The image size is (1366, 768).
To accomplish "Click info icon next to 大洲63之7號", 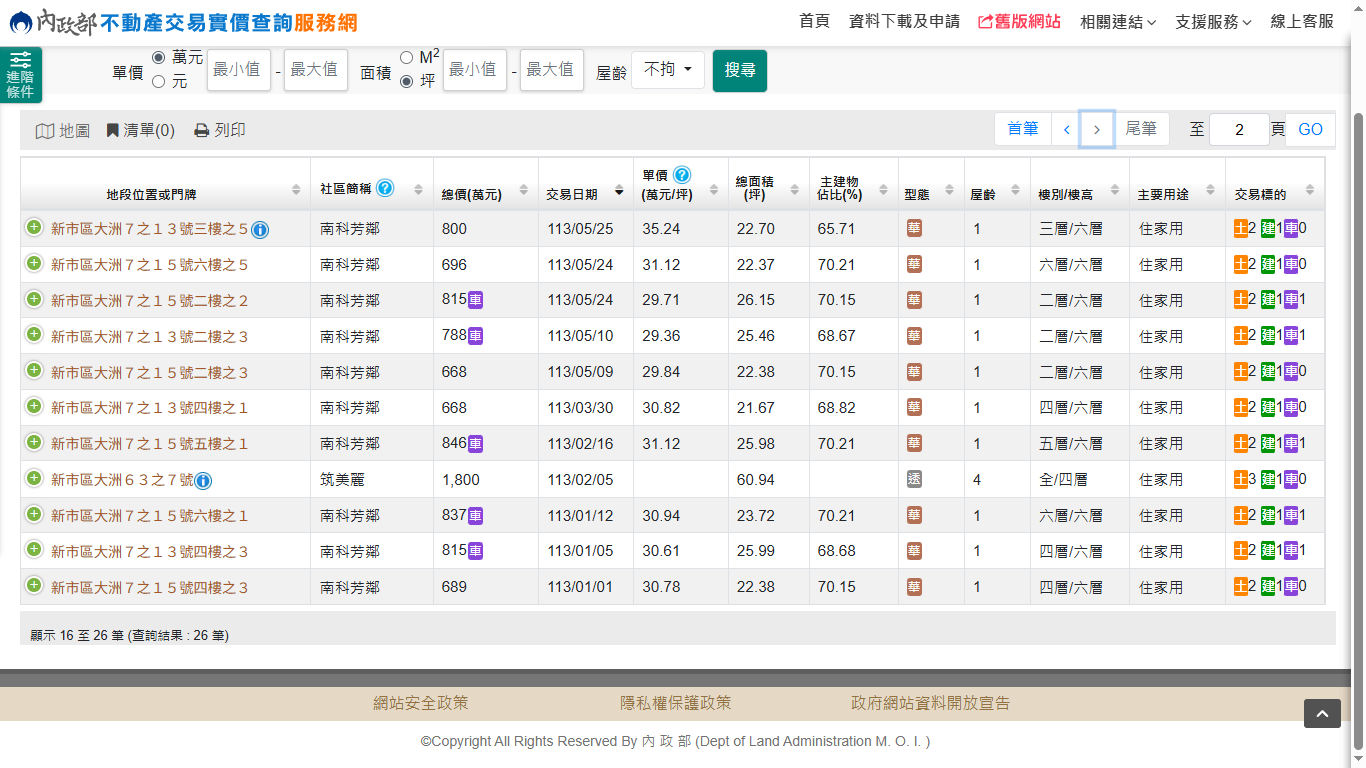I will point(203,481).
